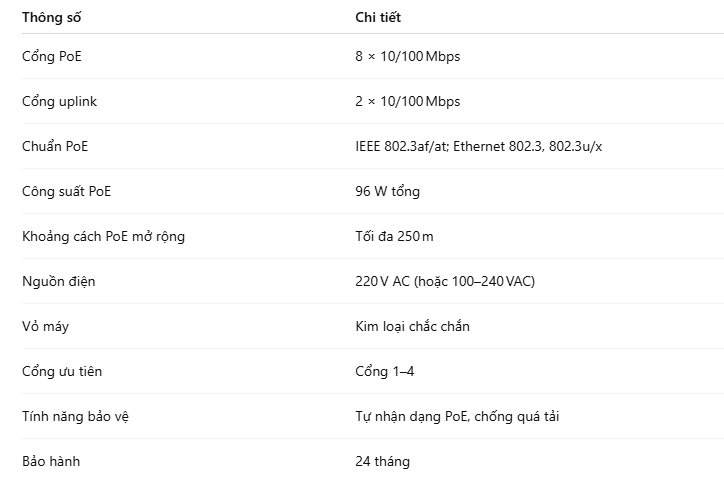Select the "Cổng uplink" label
This screenshot has width=724, height=488.
[x=59, y=101]
